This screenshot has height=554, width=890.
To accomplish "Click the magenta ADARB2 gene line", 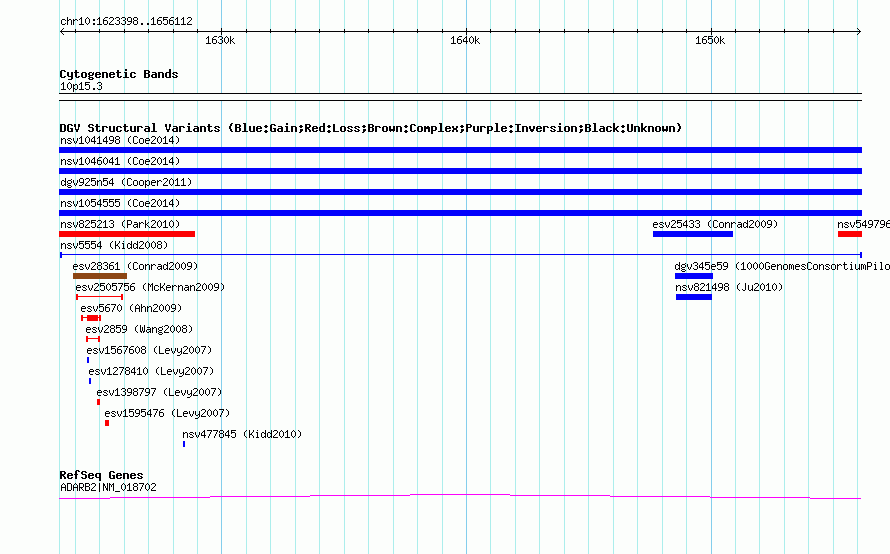I will pyautogui.click(x=460, y=497).
